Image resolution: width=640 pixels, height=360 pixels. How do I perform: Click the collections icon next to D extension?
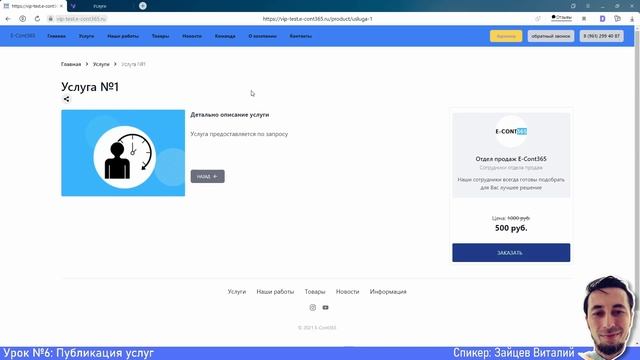(x=617, y=19)
